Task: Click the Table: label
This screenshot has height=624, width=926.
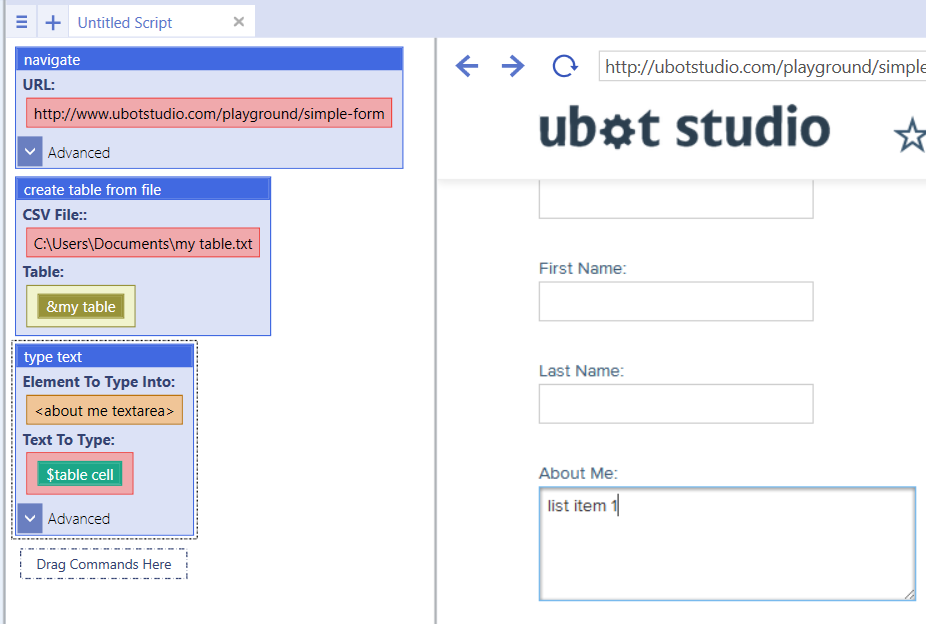Action: point(43,272)
